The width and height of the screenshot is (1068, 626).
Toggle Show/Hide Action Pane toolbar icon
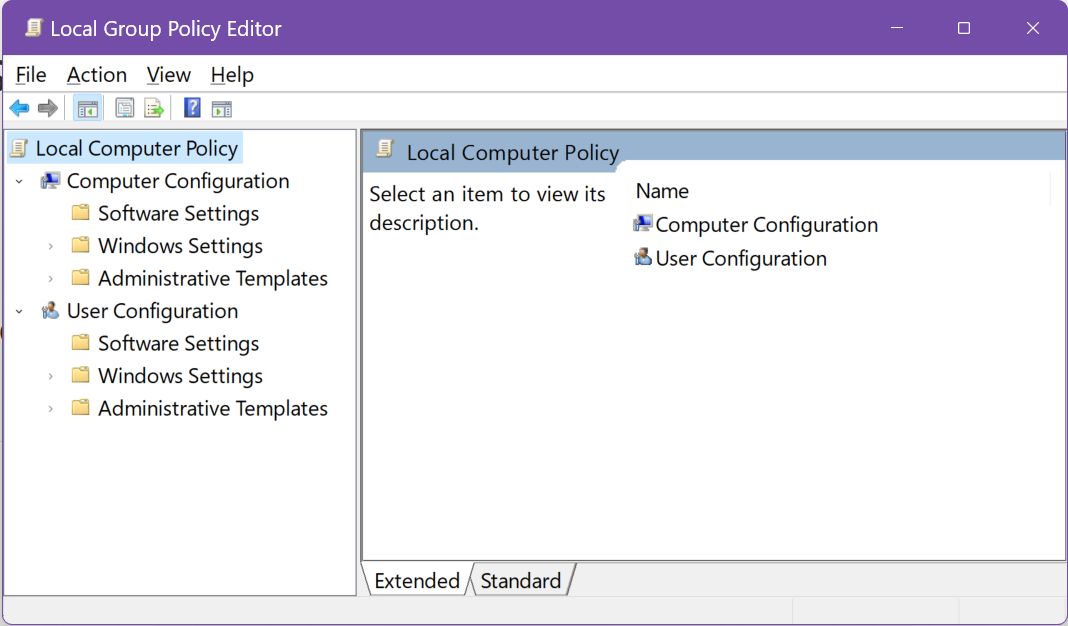pos(222,108)
